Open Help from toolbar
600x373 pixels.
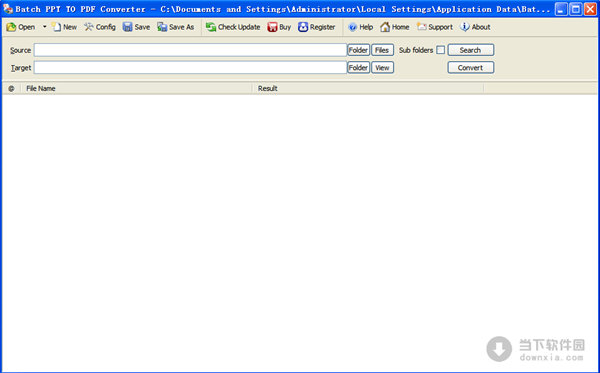click(360, 27)
